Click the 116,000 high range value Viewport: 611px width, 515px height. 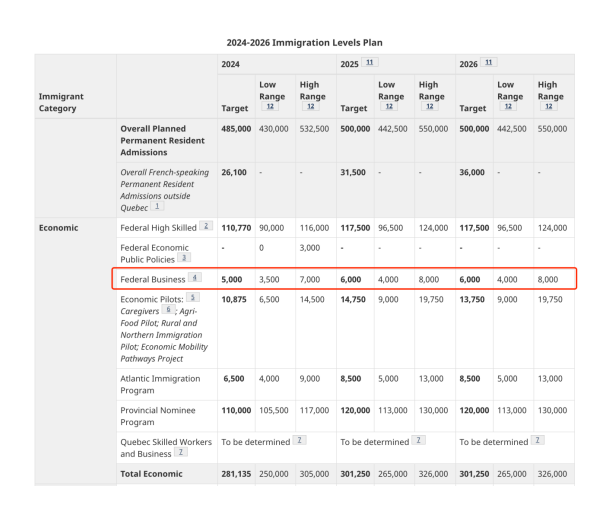pyautogui.click(x=314, y=228)
